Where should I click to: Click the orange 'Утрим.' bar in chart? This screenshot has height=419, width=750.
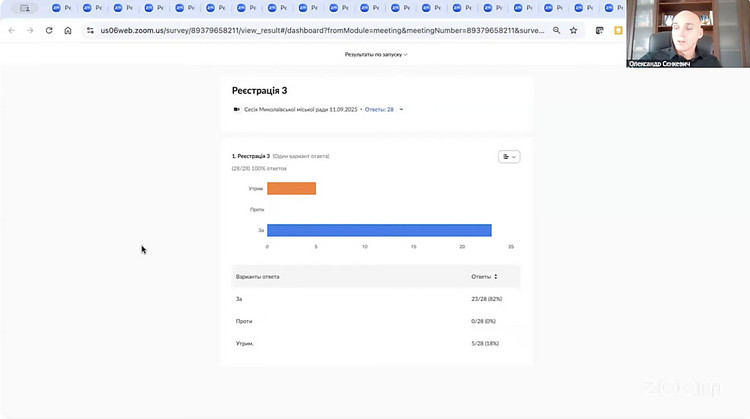coord(291,188)
